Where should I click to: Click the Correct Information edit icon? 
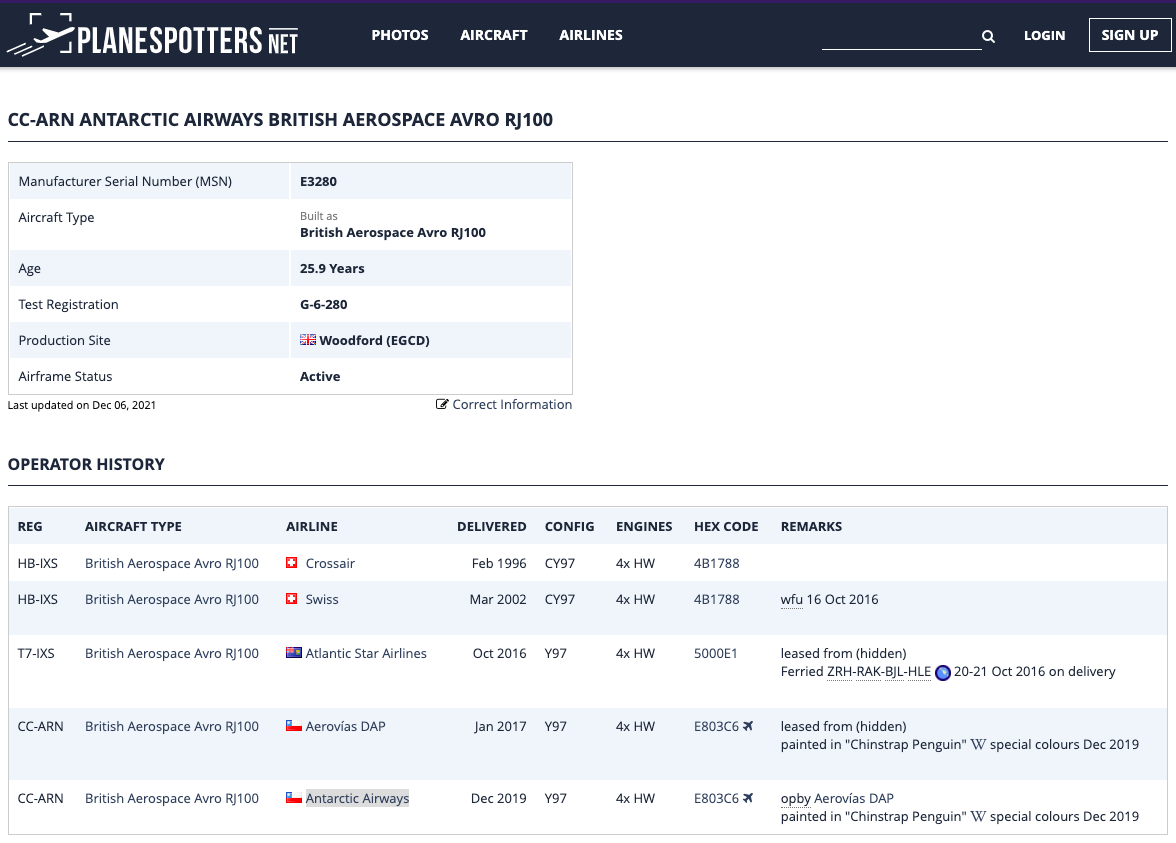(x=442, y=404)
